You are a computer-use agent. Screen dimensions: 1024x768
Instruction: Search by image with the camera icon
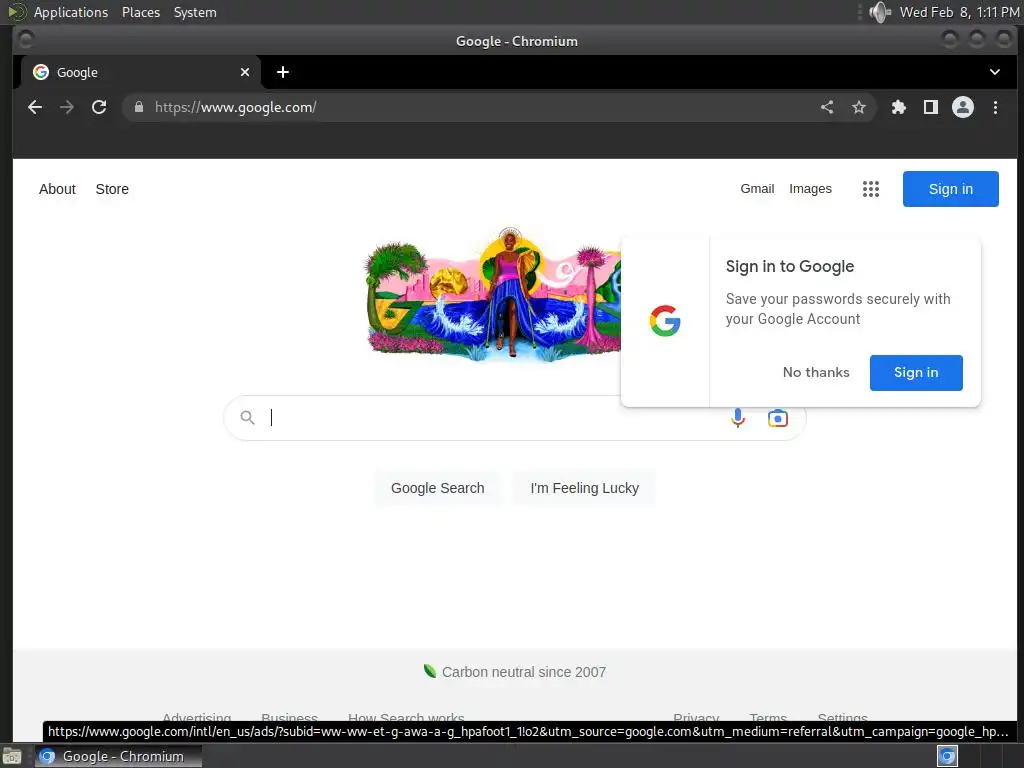(x=777, y=418)
